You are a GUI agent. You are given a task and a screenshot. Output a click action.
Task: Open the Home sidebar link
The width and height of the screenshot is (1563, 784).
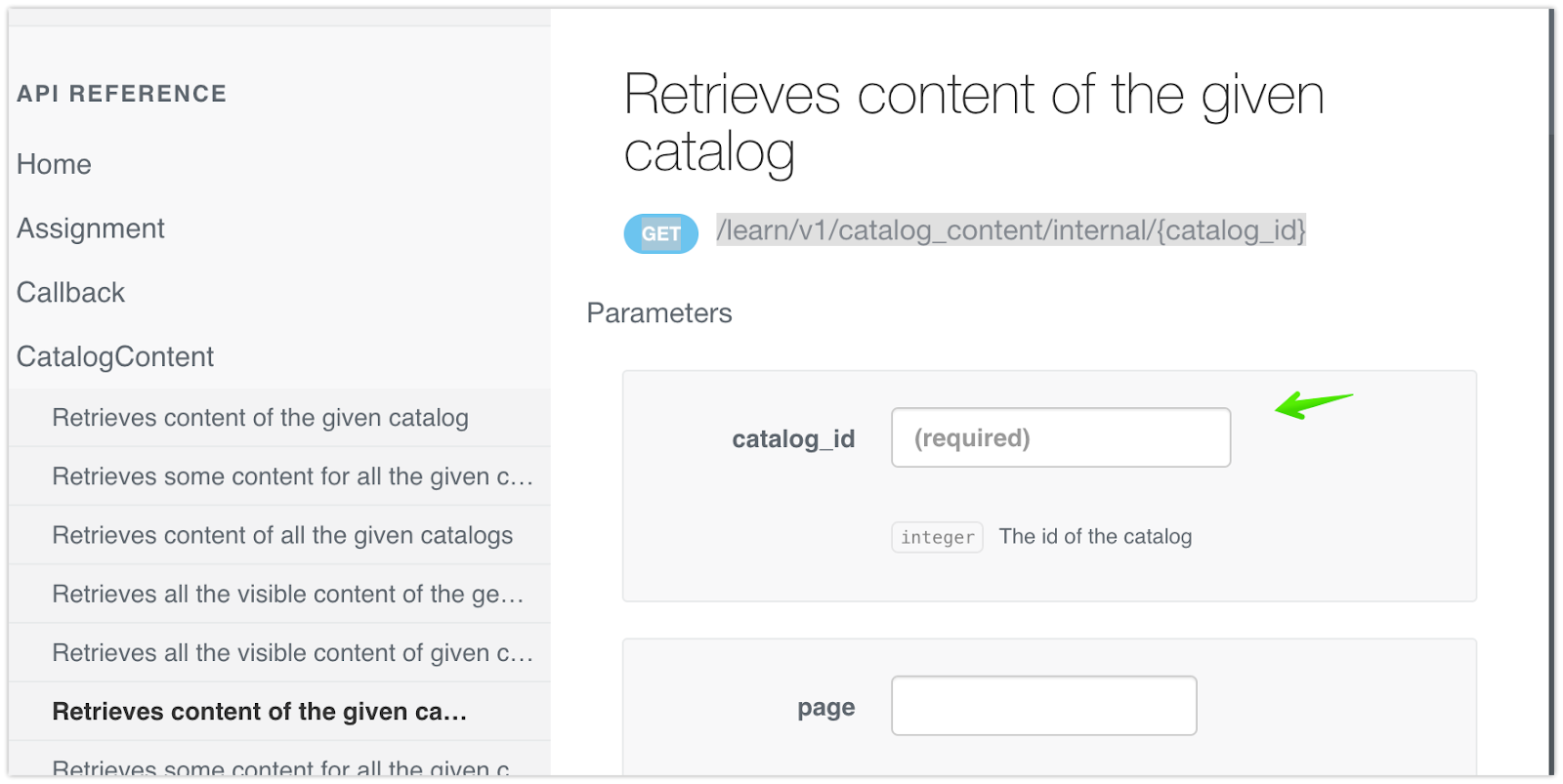[x=54, y=164]
